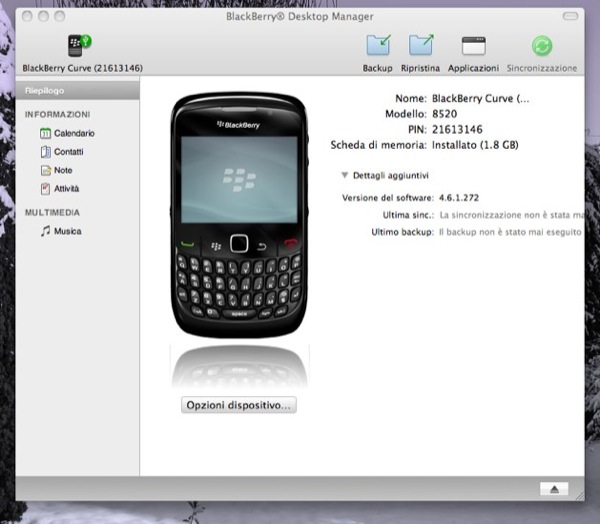Click the Applicazioni toolbar label
600x524 pixels.
473,68
